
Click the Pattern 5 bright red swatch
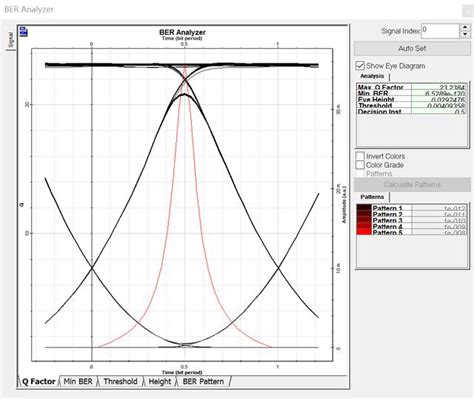pos(364,232)
